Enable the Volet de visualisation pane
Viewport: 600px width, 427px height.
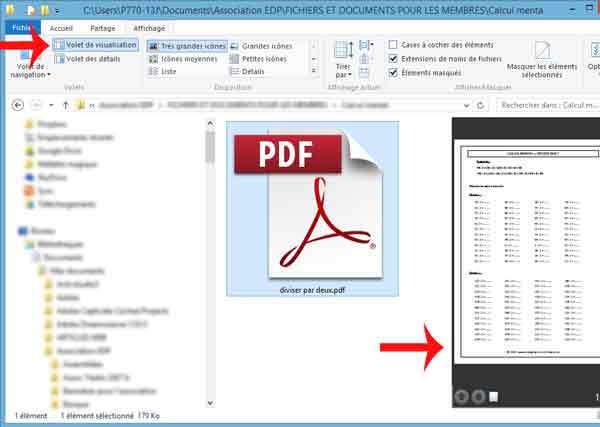(x=95, y=45)
